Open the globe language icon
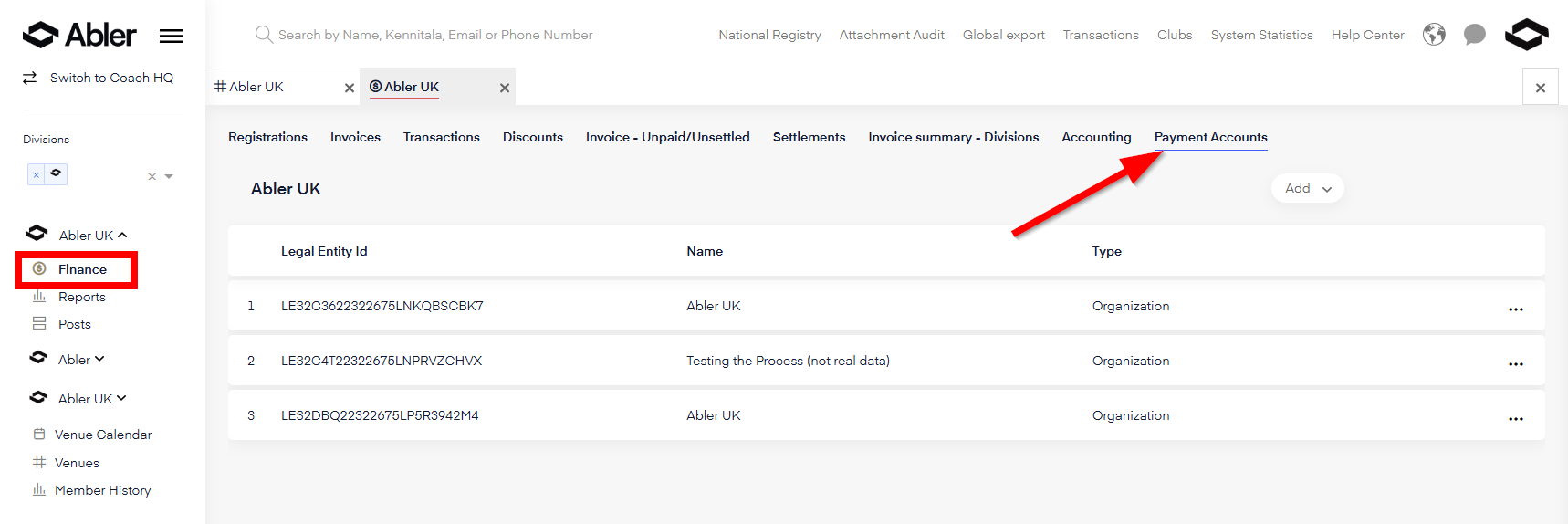1568x524 pixels. 1434,35
